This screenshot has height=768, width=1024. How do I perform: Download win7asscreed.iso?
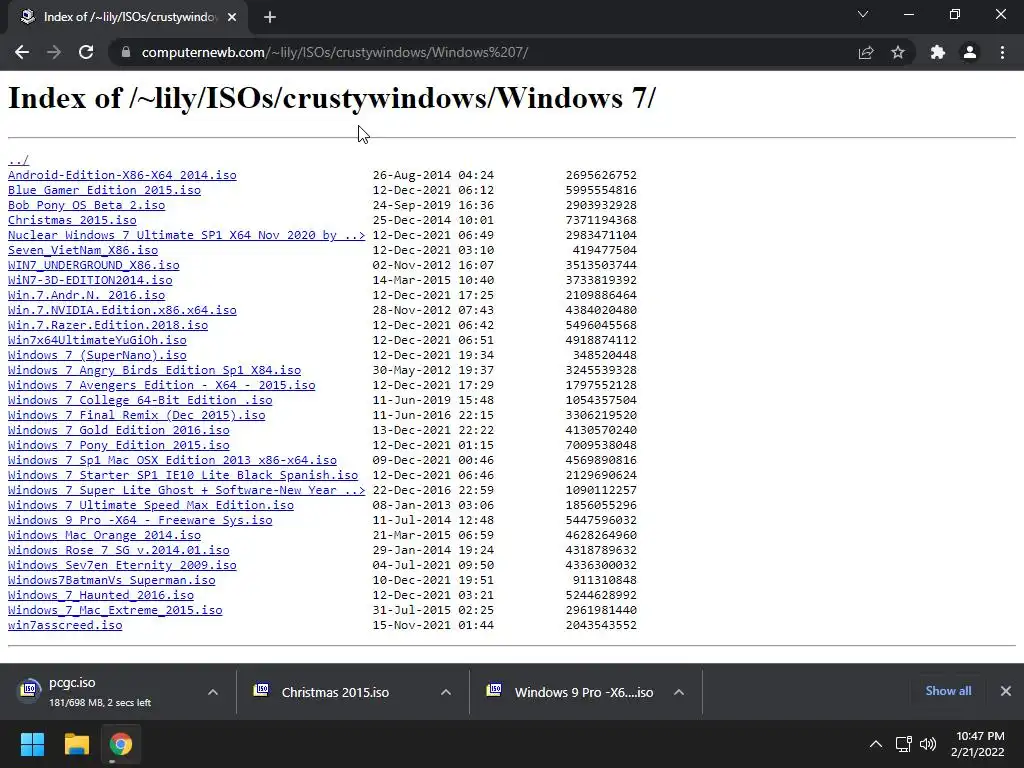tap(65, 626)
